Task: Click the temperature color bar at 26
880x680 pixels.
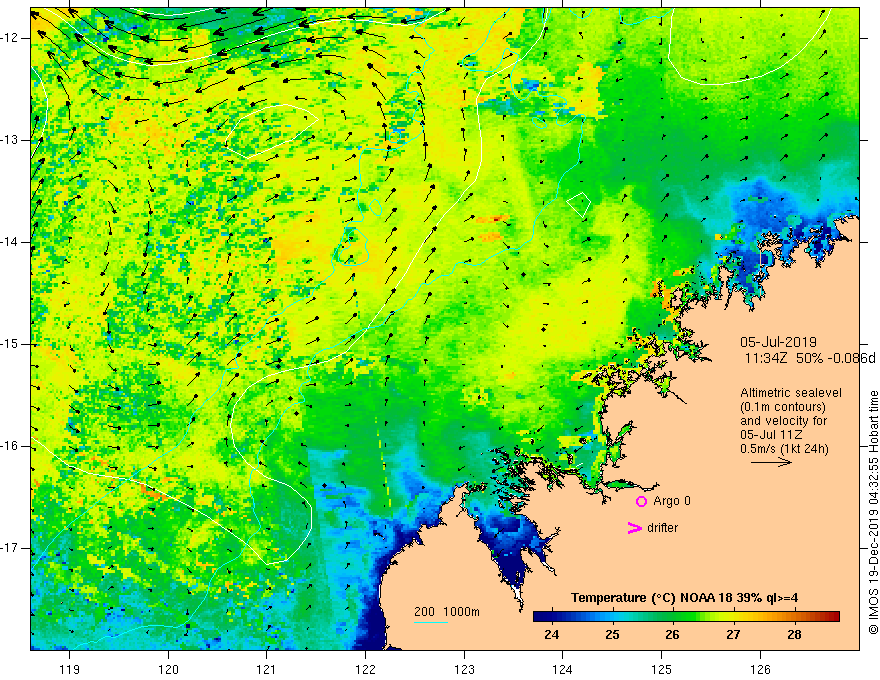Action: (x=672, y=617)
